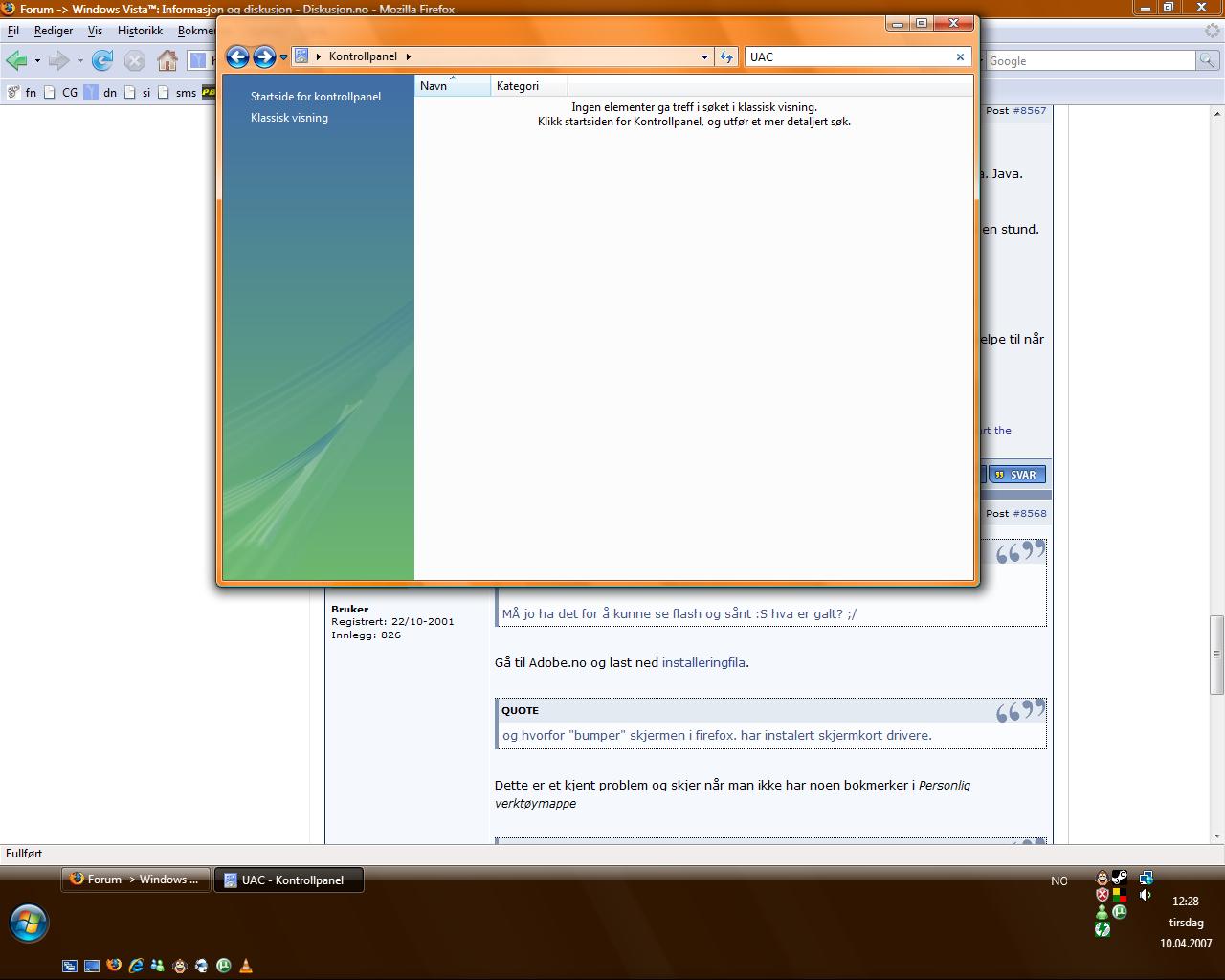Click the Firefox Google search box
1225x980 pixels.
point(1089,61)
